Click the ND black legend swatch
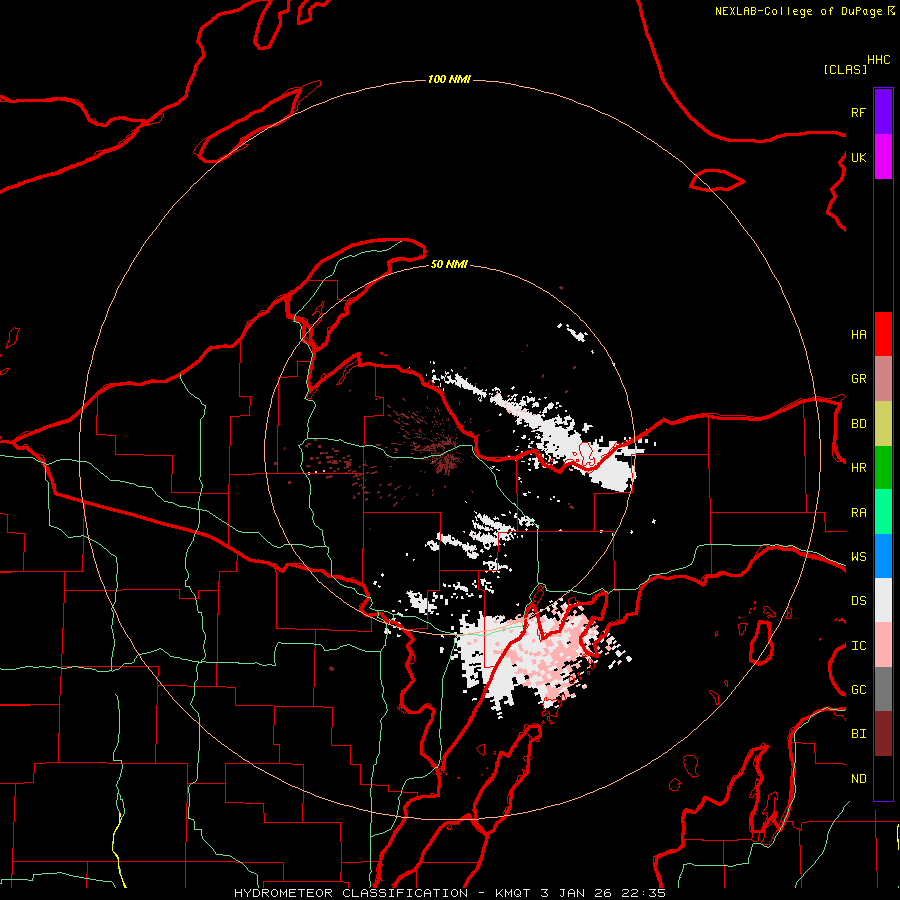Screen dimensions: 900x900 (883, 778)
